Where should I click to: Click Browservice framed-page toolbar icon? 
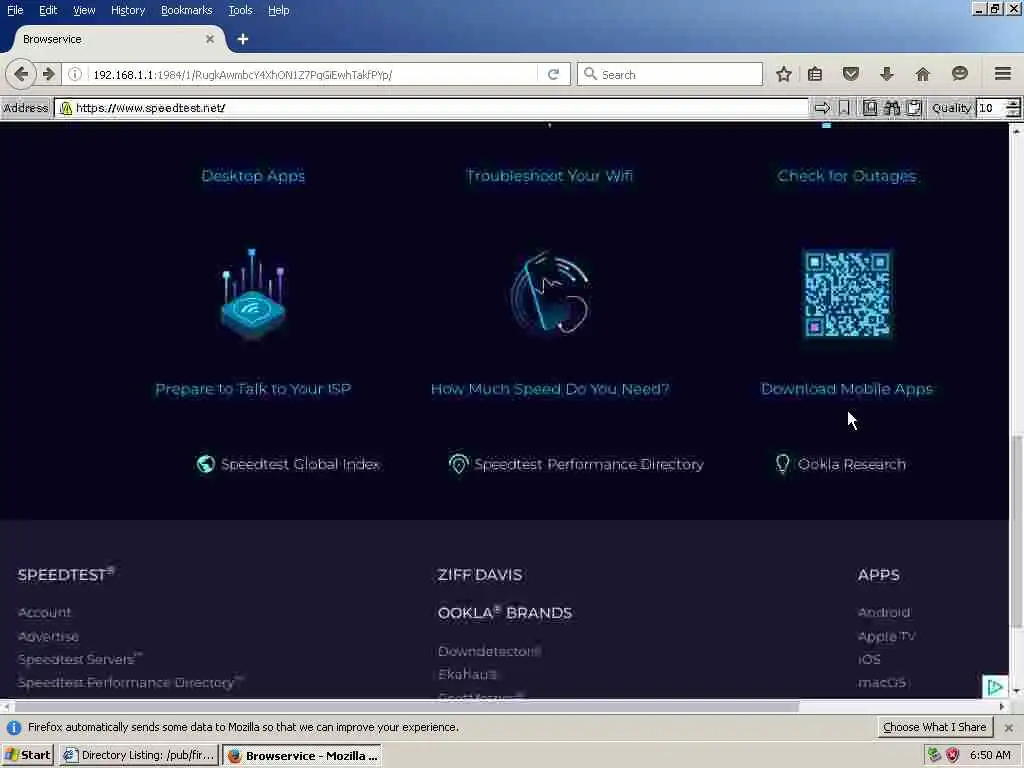[870, 108]
